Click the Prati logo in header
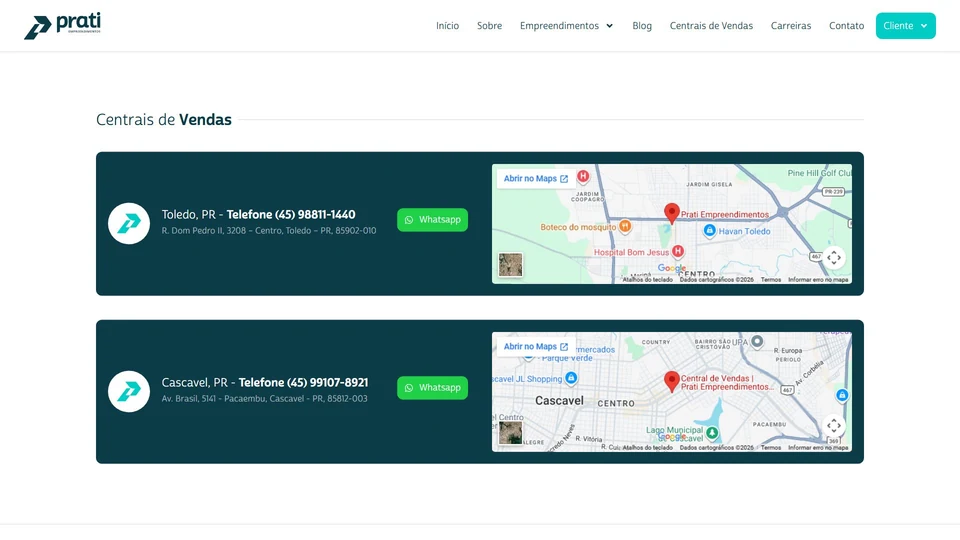The height and width of the screenshot is (540, 960). pyautogui.click(x=62, y=26)
